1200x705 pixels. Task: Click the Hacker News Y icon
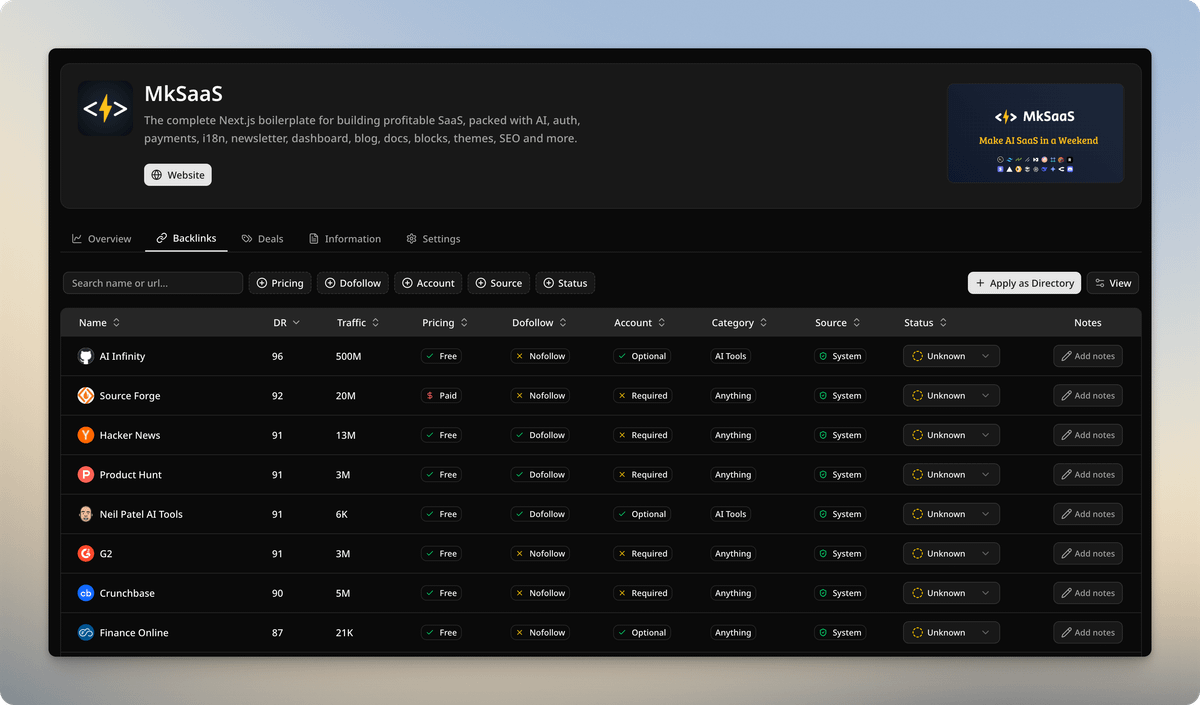tap(85, 435)
